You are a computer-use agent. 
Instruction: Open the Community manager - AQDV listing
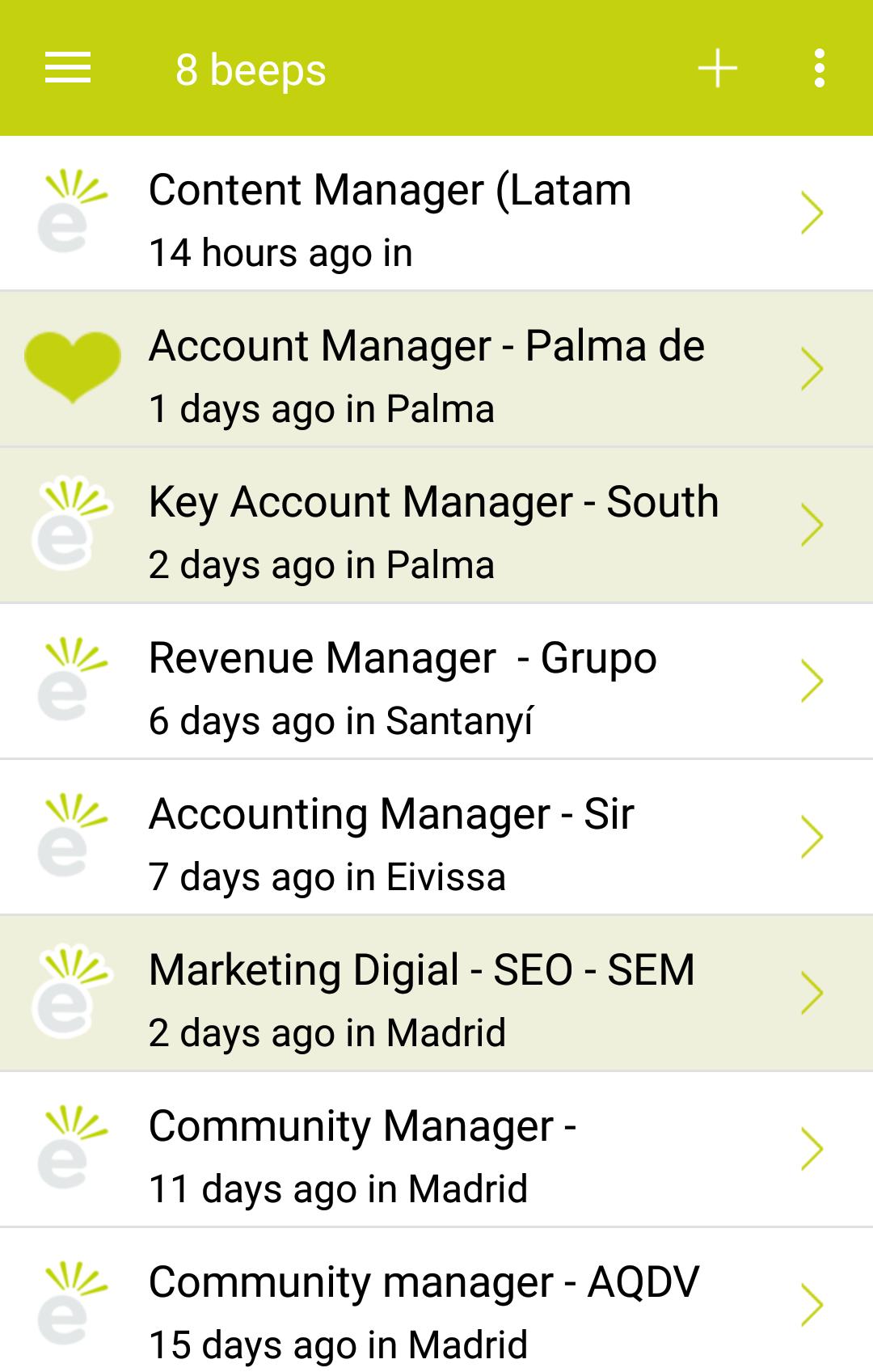click(x=424, y=1283)
